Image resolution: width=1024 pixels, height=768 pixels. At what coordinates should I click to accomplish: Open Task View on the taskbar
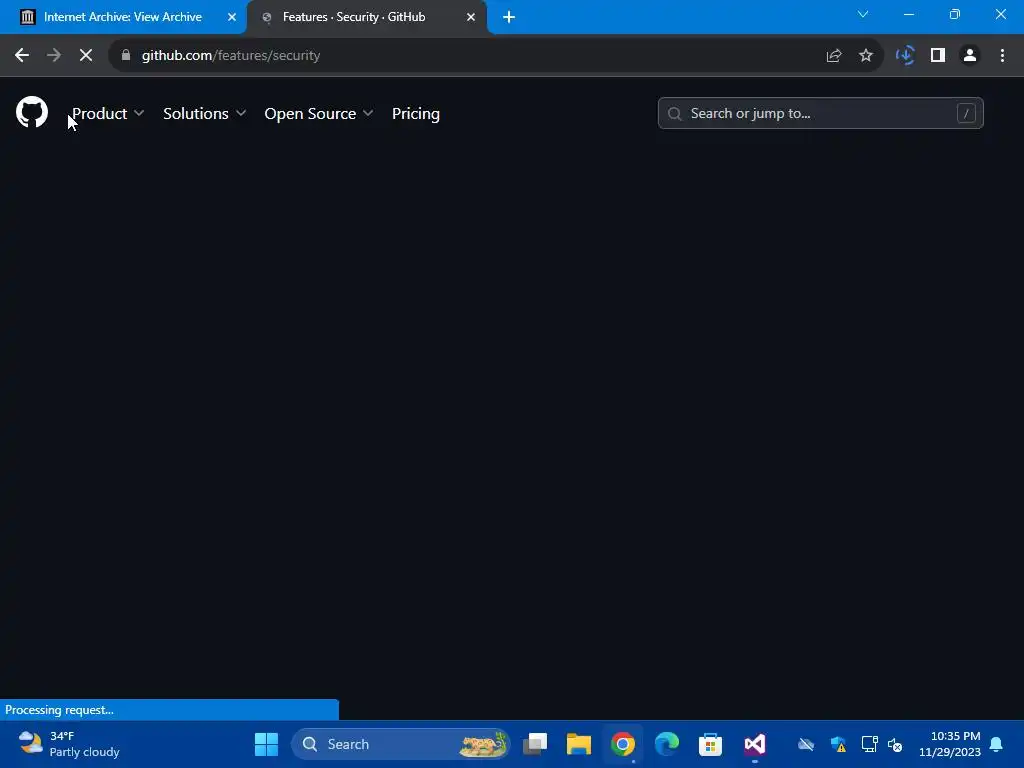tap(535, 744)
